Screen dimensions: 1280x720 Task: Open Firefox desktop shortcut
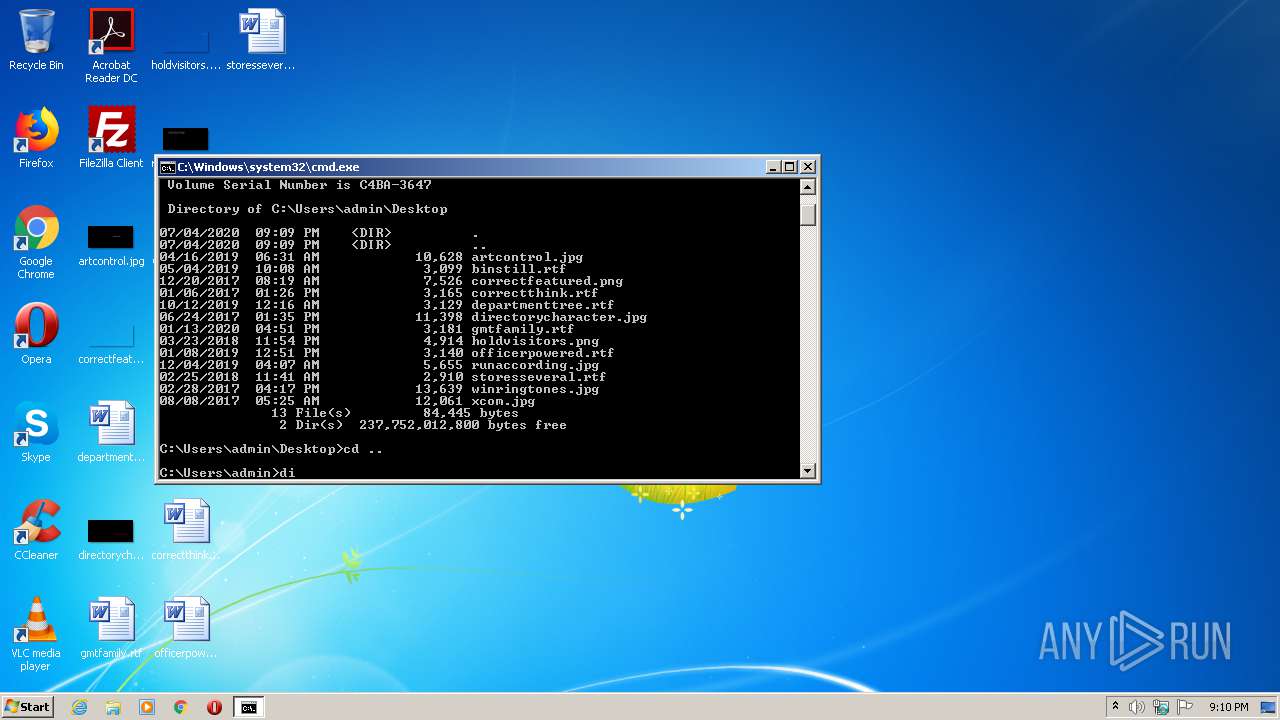pyautogui.click(x=36, y=138)
